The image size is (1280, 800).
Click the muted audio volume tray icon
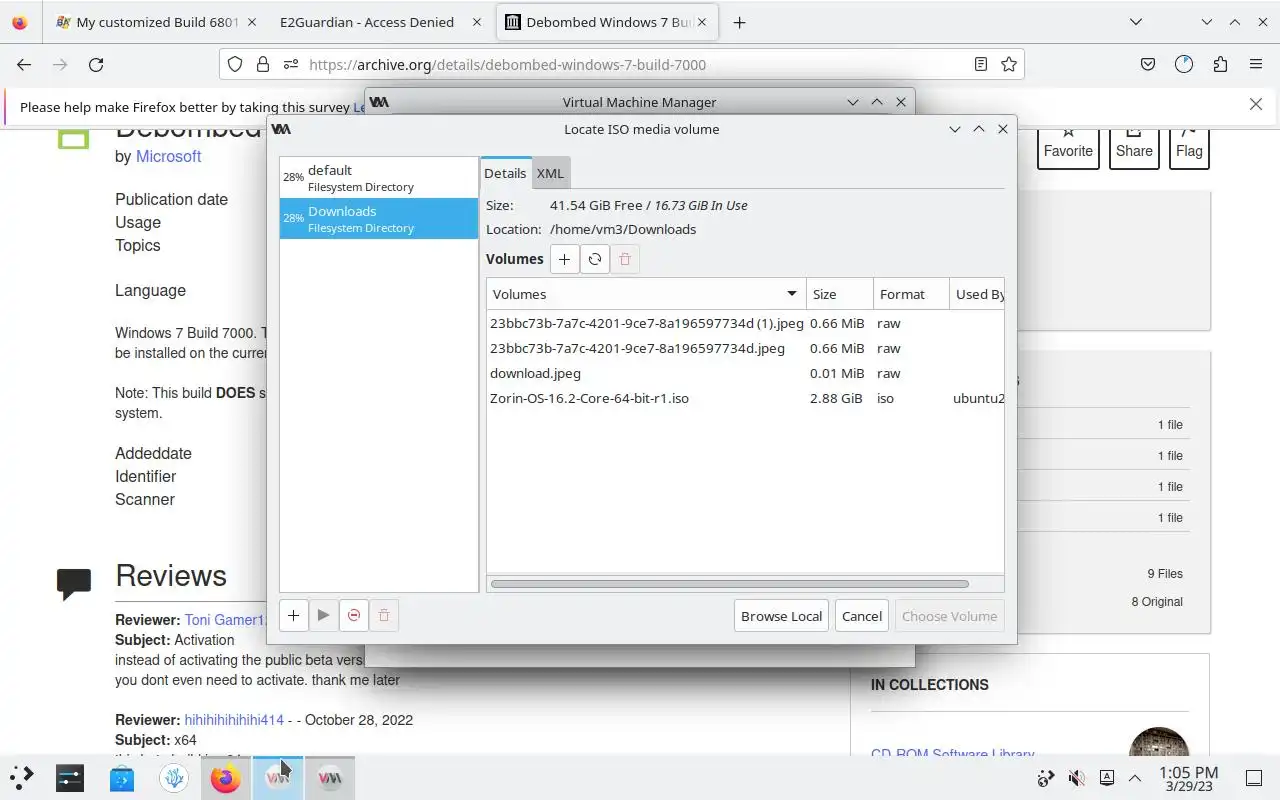1077,778
